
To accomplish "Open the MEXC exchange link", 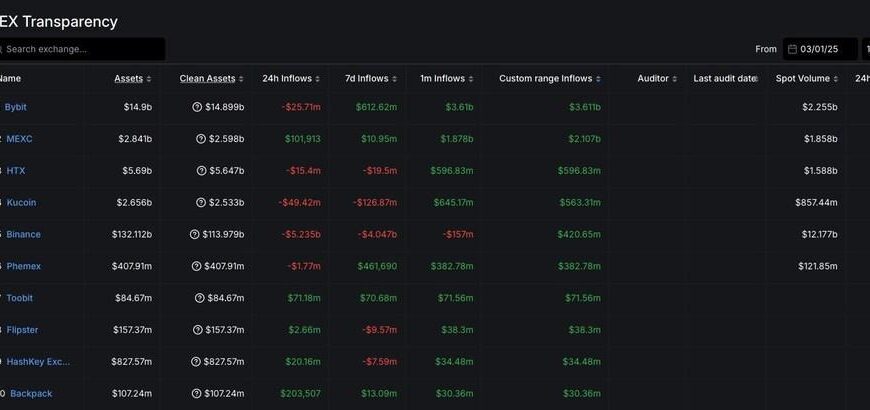I will point(19,139).
